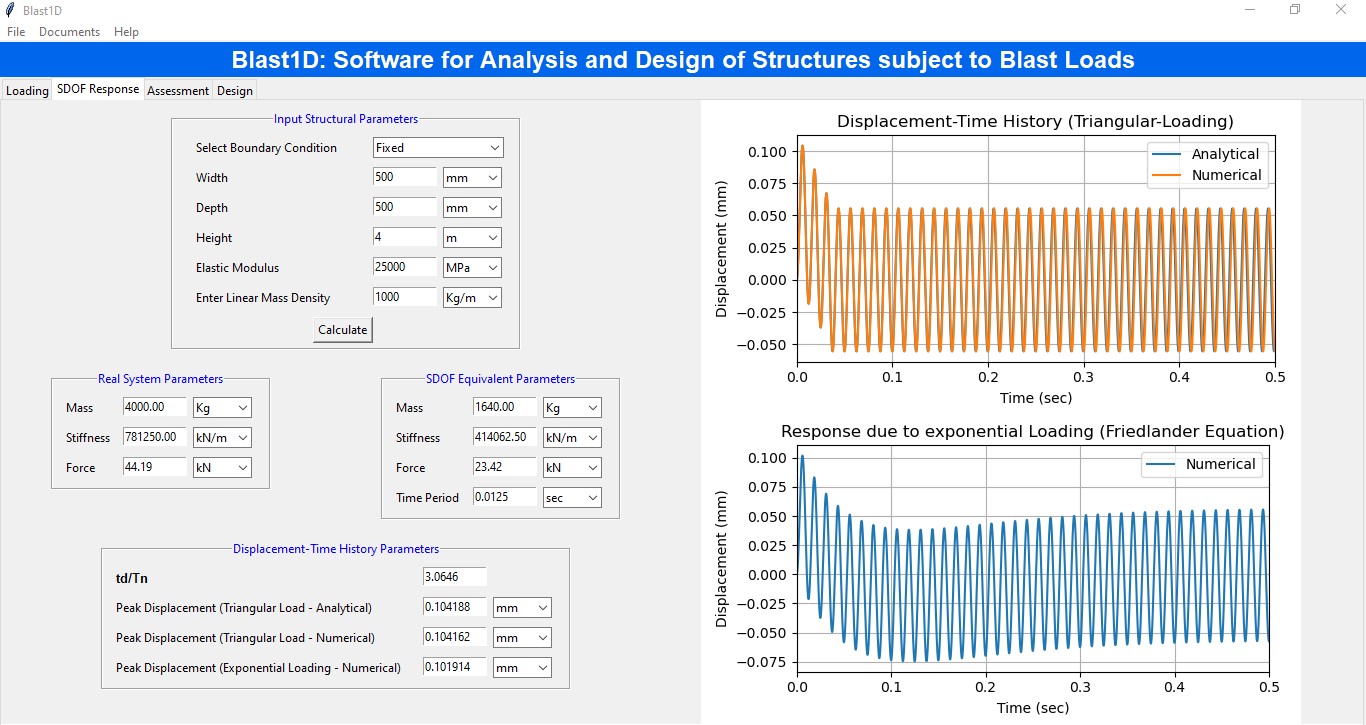This screenshot has width=1366, height=725.
Task: Open the Linear Mass Density unit dropdown
Action: [472, 298]
